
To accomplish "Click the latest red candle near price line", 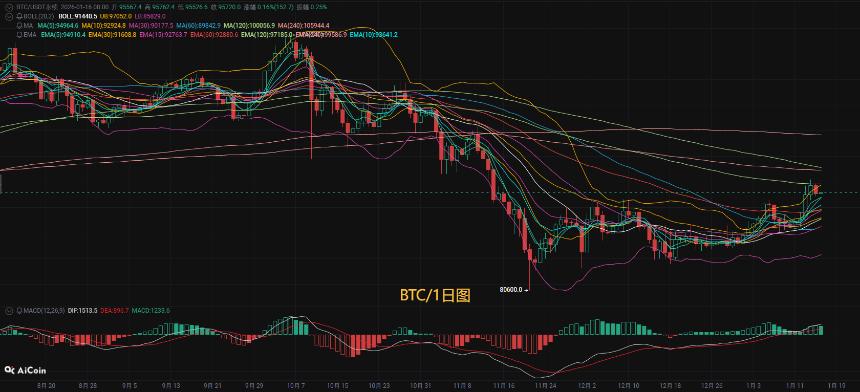I will point(816,189).
